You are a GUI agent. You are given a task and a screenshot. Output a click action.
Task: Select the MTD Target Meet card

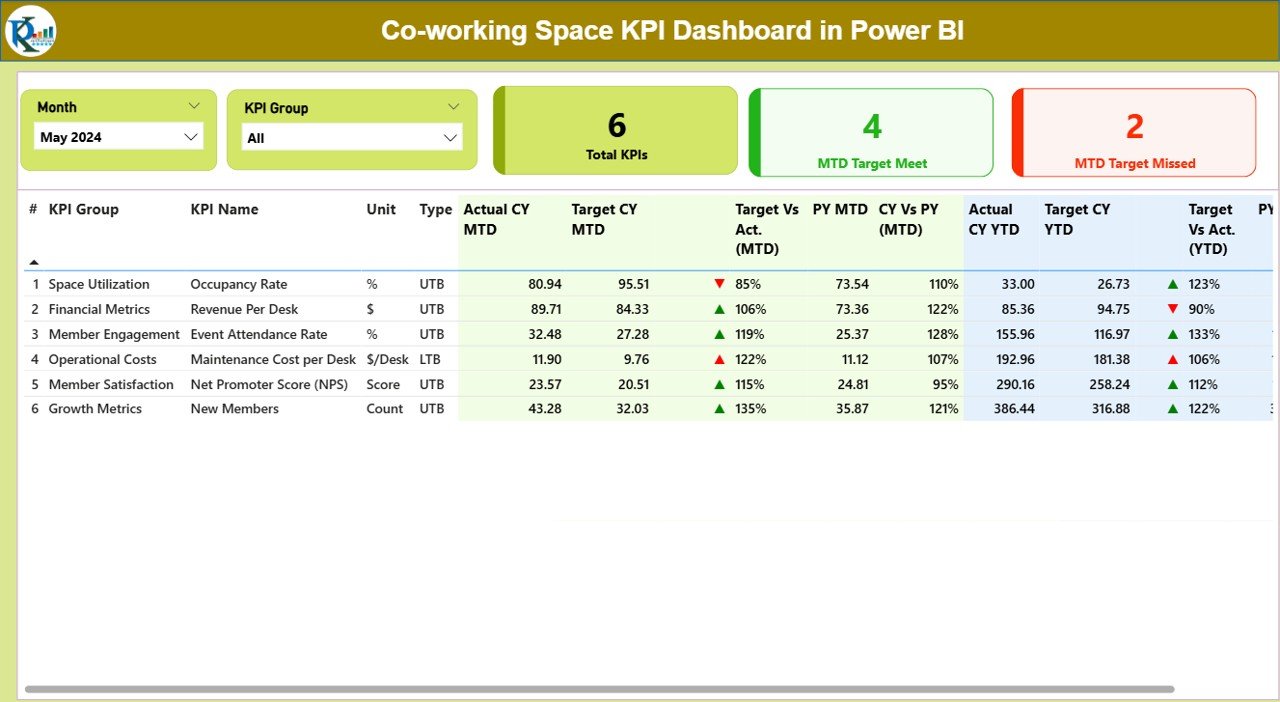[872, 132]
